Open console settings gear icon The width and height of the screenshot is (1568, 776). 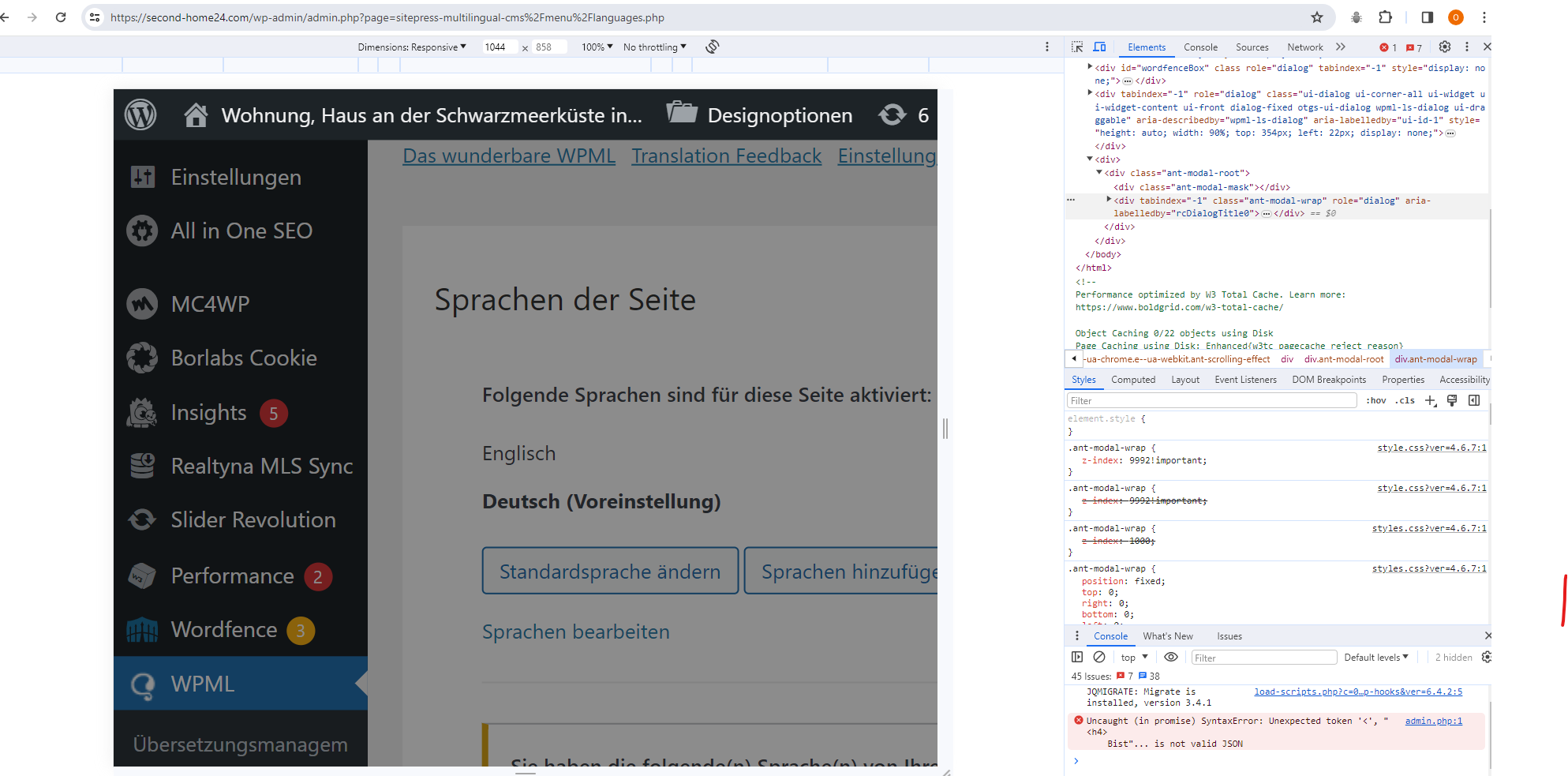(x=1486, y=657)
